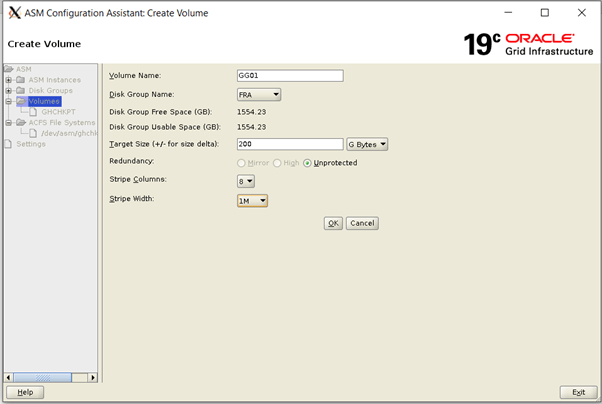
Task: Click the Cancel button
Action: point(362,223)
